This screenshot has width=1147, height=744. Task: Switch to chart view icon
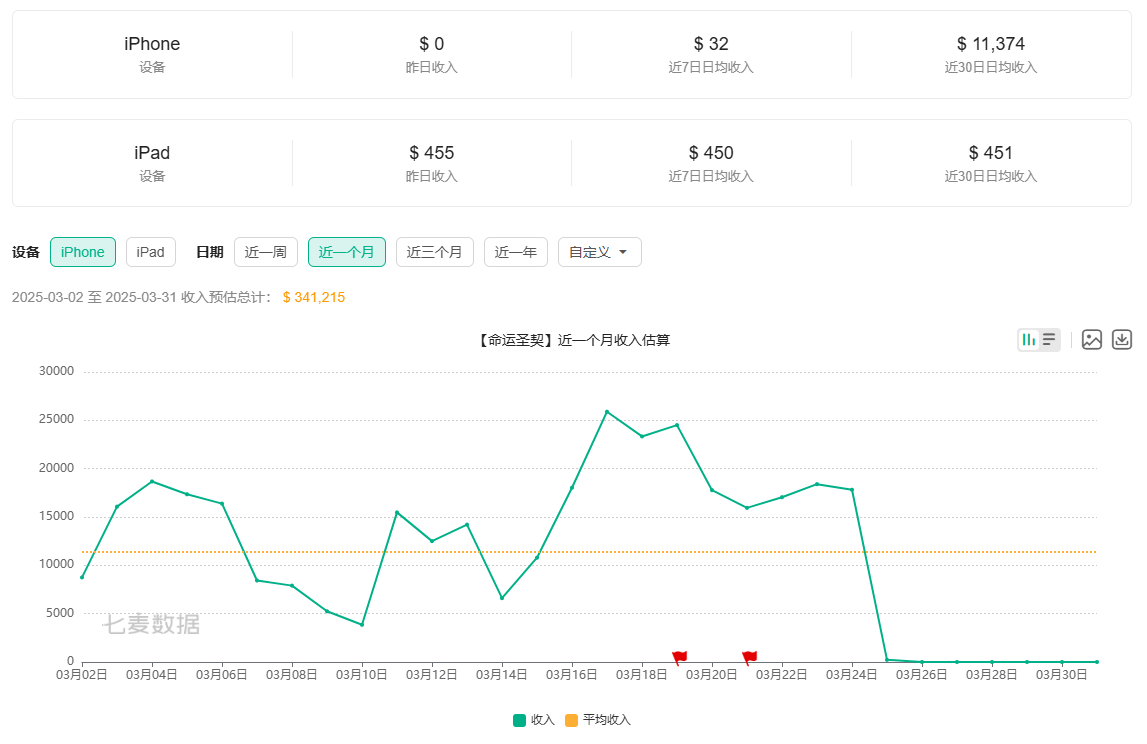[x=1029, y=340]
